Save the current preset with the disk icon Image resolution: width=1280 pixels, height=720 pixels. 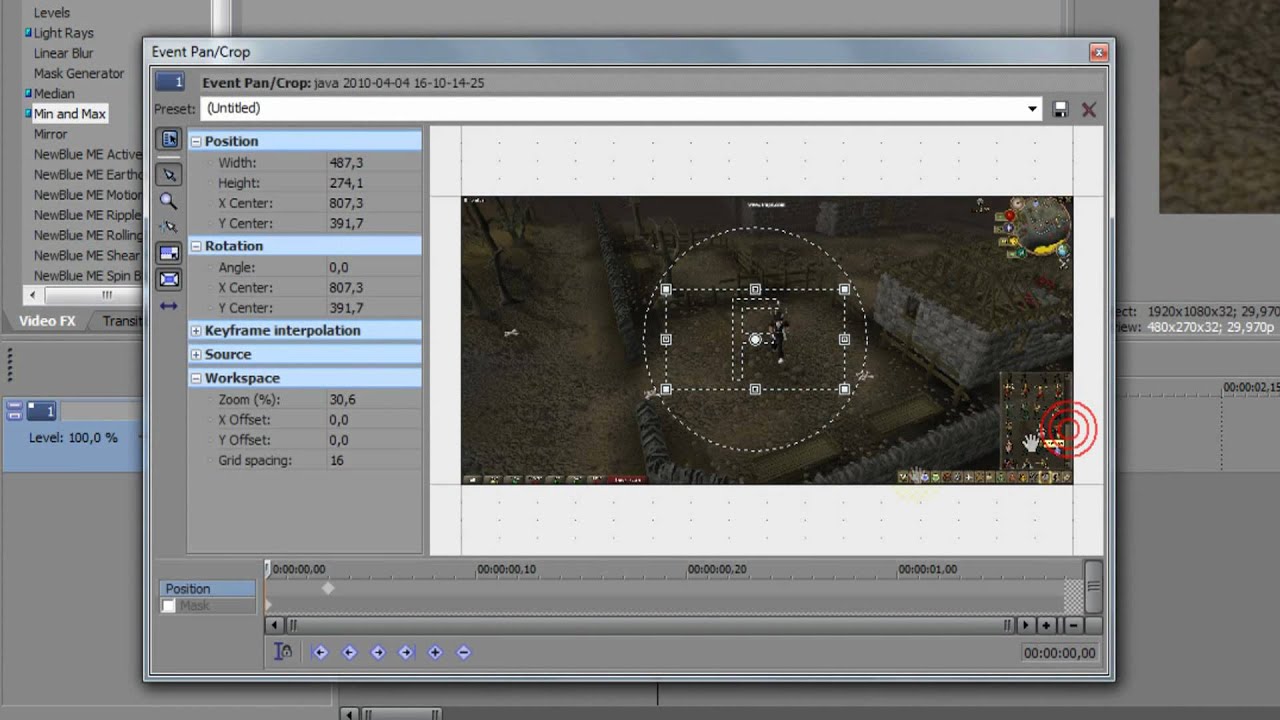[1060, 109]
